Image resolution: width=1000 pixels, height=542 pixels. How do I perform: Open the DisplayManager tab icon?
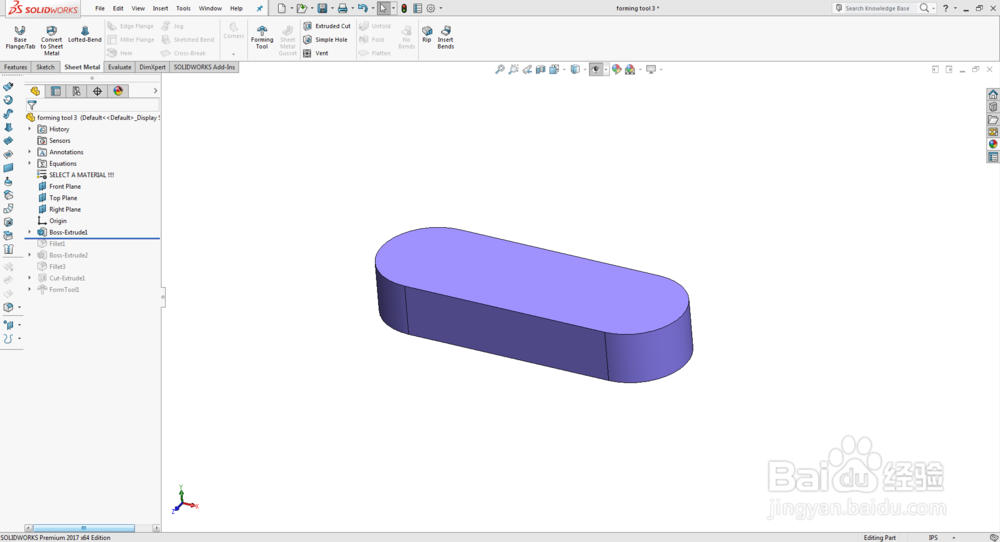pos(118,91)
